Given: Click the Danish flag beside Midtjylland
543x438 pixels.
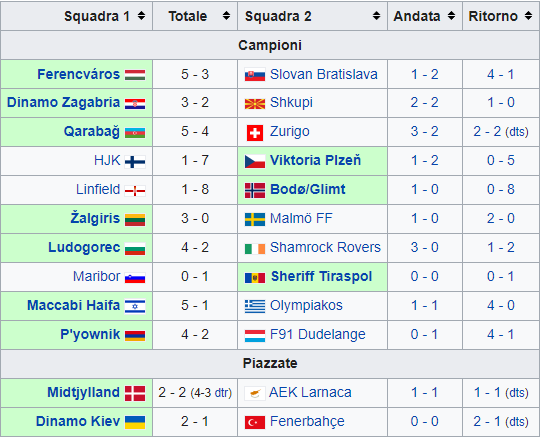Looking at the screenshot, I should (135, 393).
